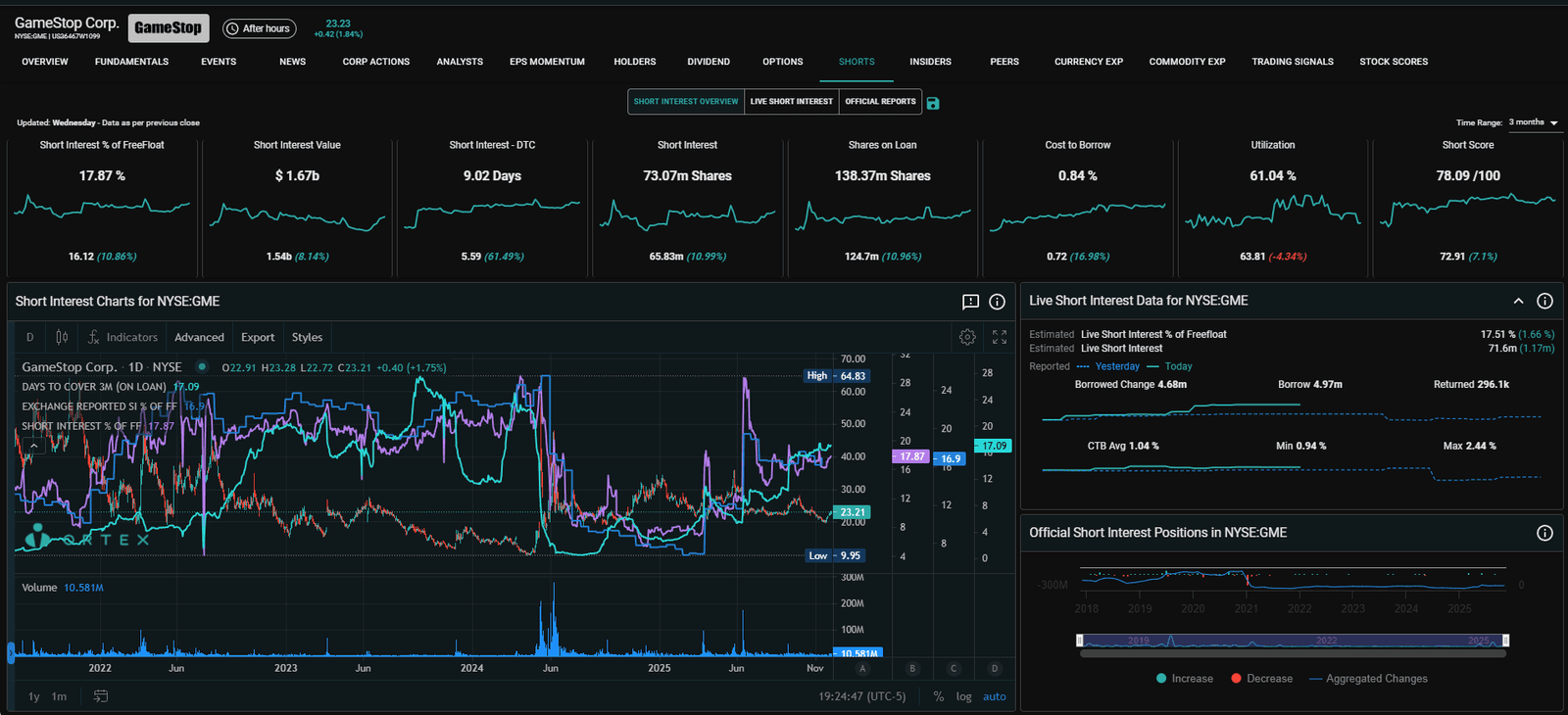This screenshot has height=715, width=1568.
Task: Collapse the Live Short Interest Data panel
Action: [x=1518, y=301]
